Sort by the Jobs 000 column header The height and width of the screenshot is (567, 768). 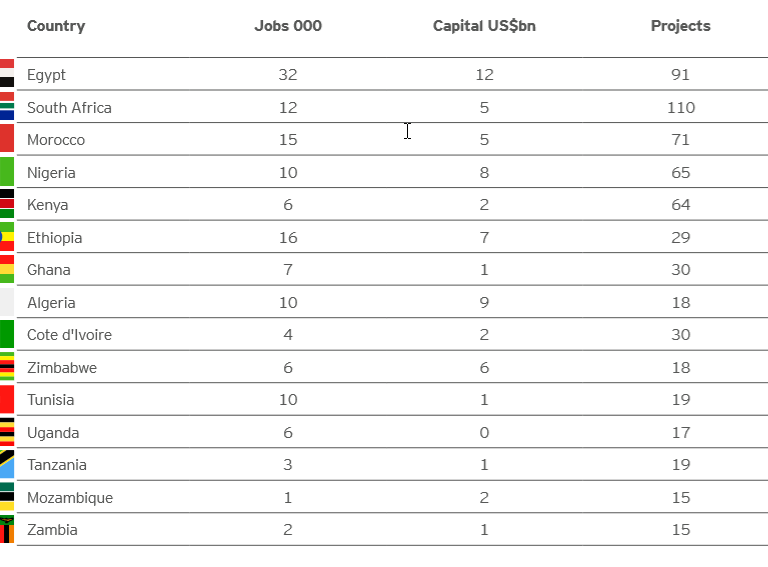pos(288,26)
